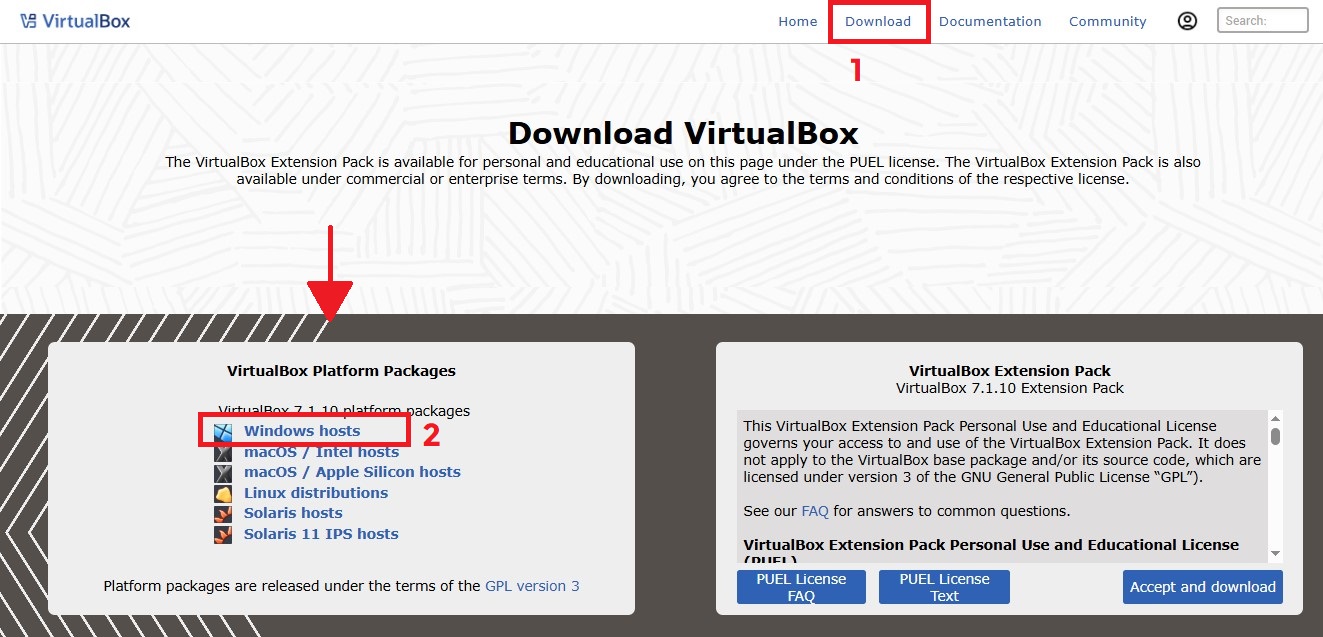The image size is (1323, 637).
Task: Click the Accept and download button
Action: click(1202, 587)
